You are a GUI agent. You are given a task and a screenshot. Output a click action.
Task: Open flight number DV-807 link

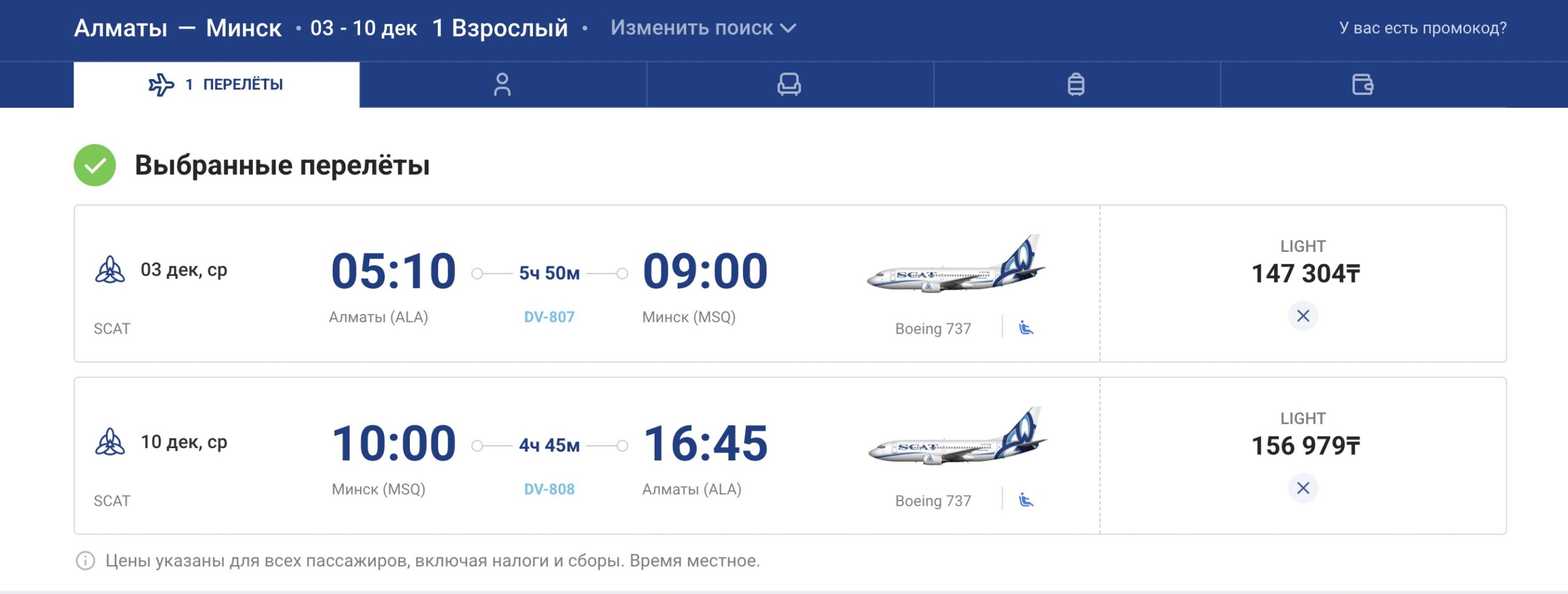[549, 317]
